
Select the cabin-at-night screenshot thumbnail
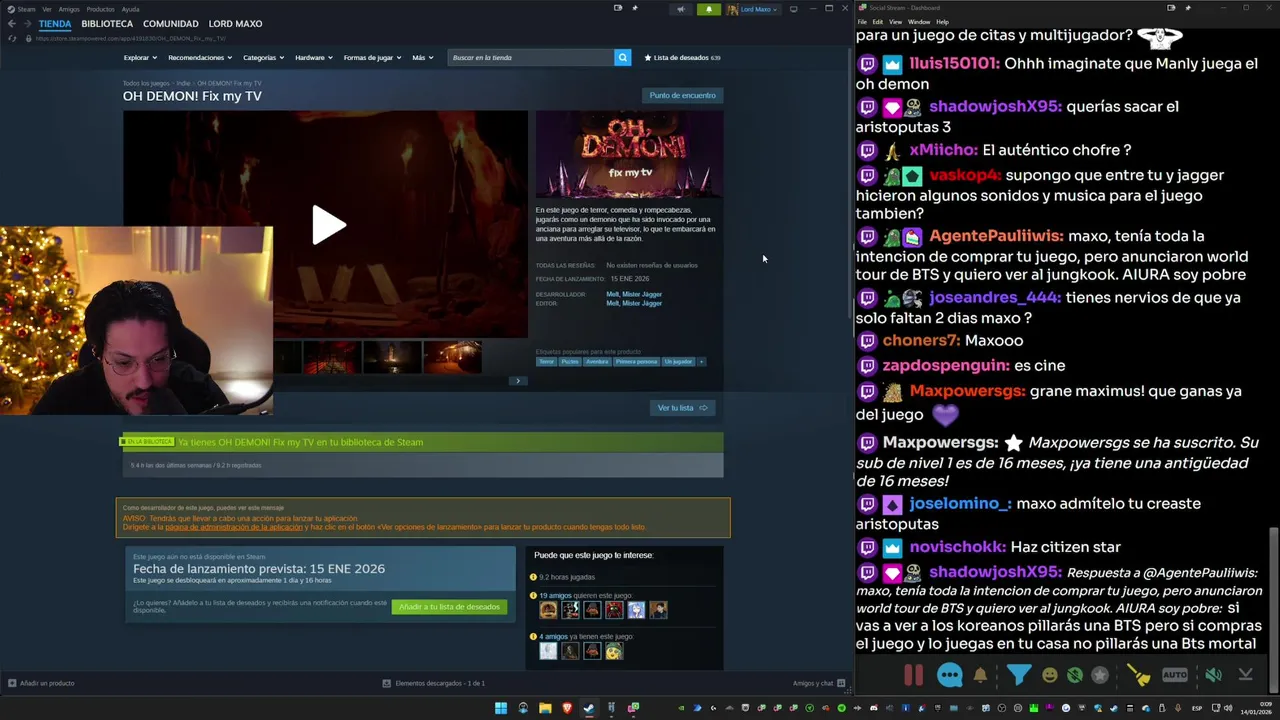[452, 357]
